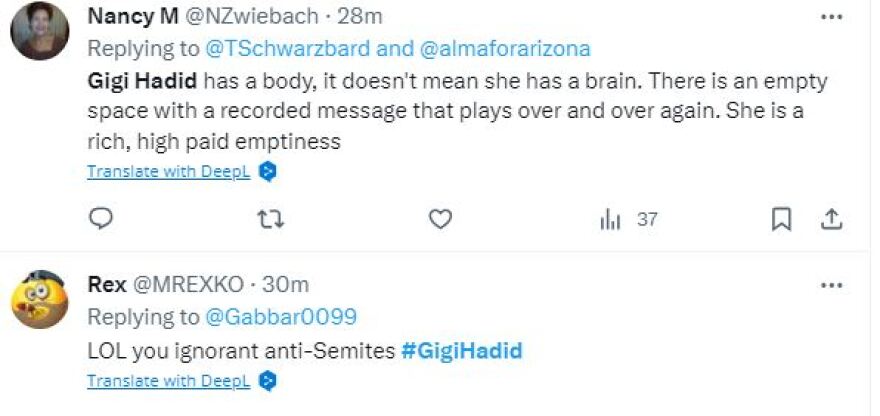880x416 pixels.
Task: Click the #GigiHadid hashtag
Action: point(461,350)
